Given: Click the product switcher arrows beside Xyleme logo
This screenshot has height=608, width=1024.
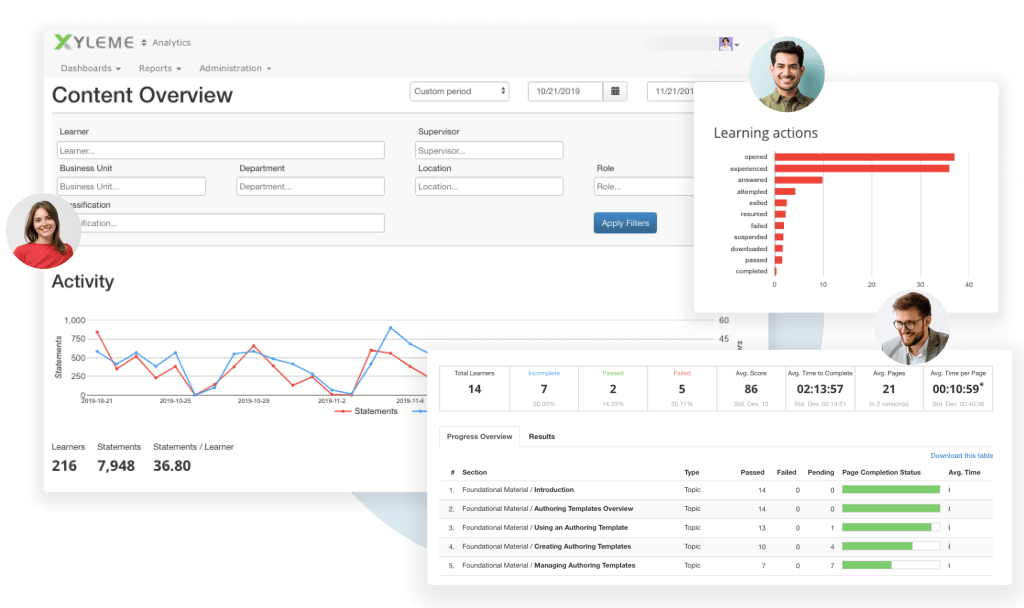Looking at the screenshot, I should [143, 42].
